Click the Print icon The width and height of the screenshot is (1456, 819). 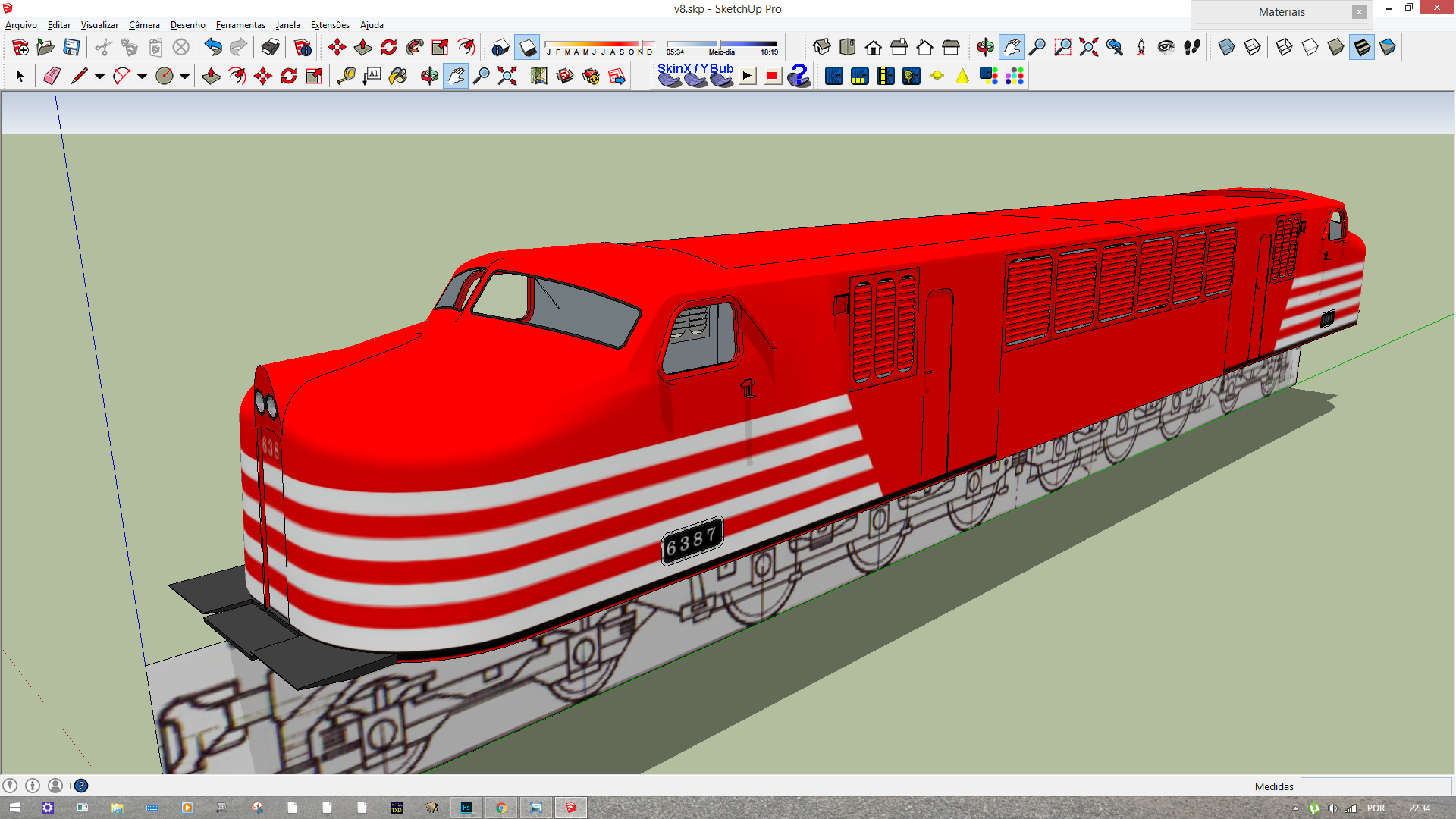click(270, 48)
